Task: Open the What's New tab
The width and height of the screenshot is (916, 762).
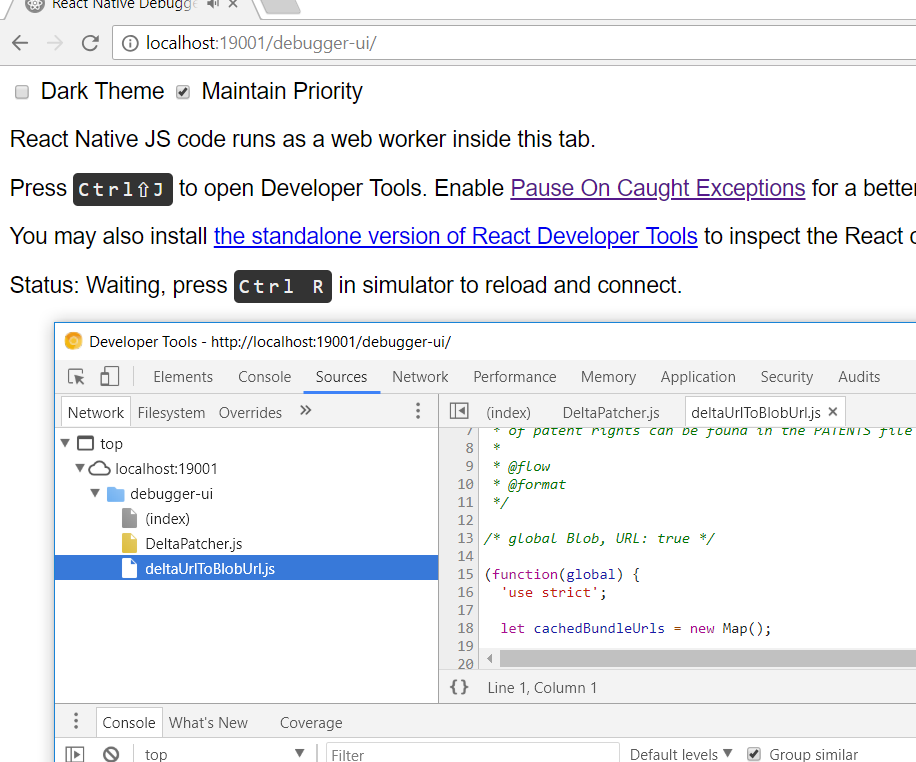Action: [208, 722]
